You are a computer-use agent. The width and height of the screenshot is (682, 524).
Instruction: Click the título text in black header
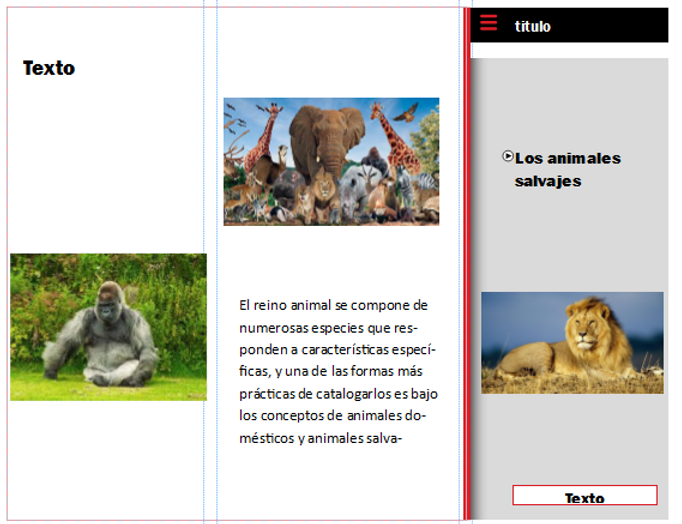[x=532, y=27]
